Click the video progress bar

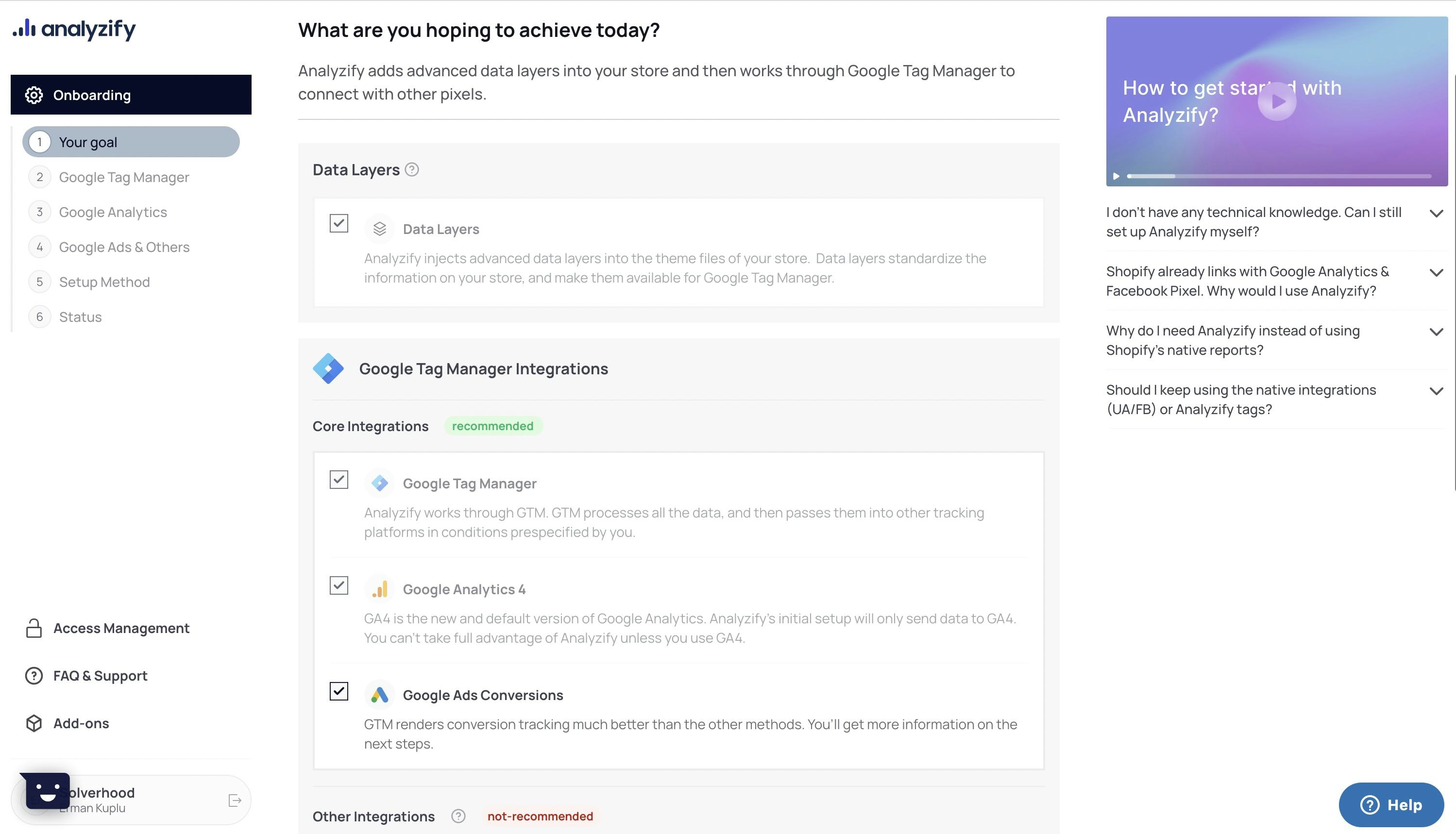pyautogui.click(x=1278, y=176)
